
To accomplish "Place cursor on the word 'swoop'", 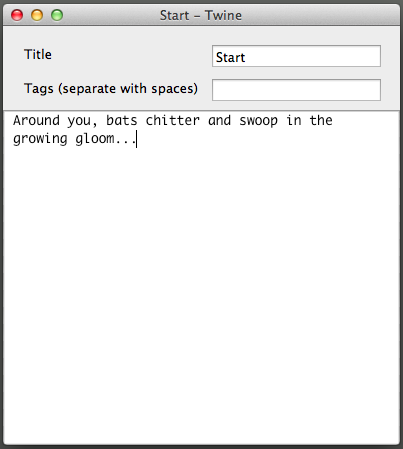I will point(258,121).
